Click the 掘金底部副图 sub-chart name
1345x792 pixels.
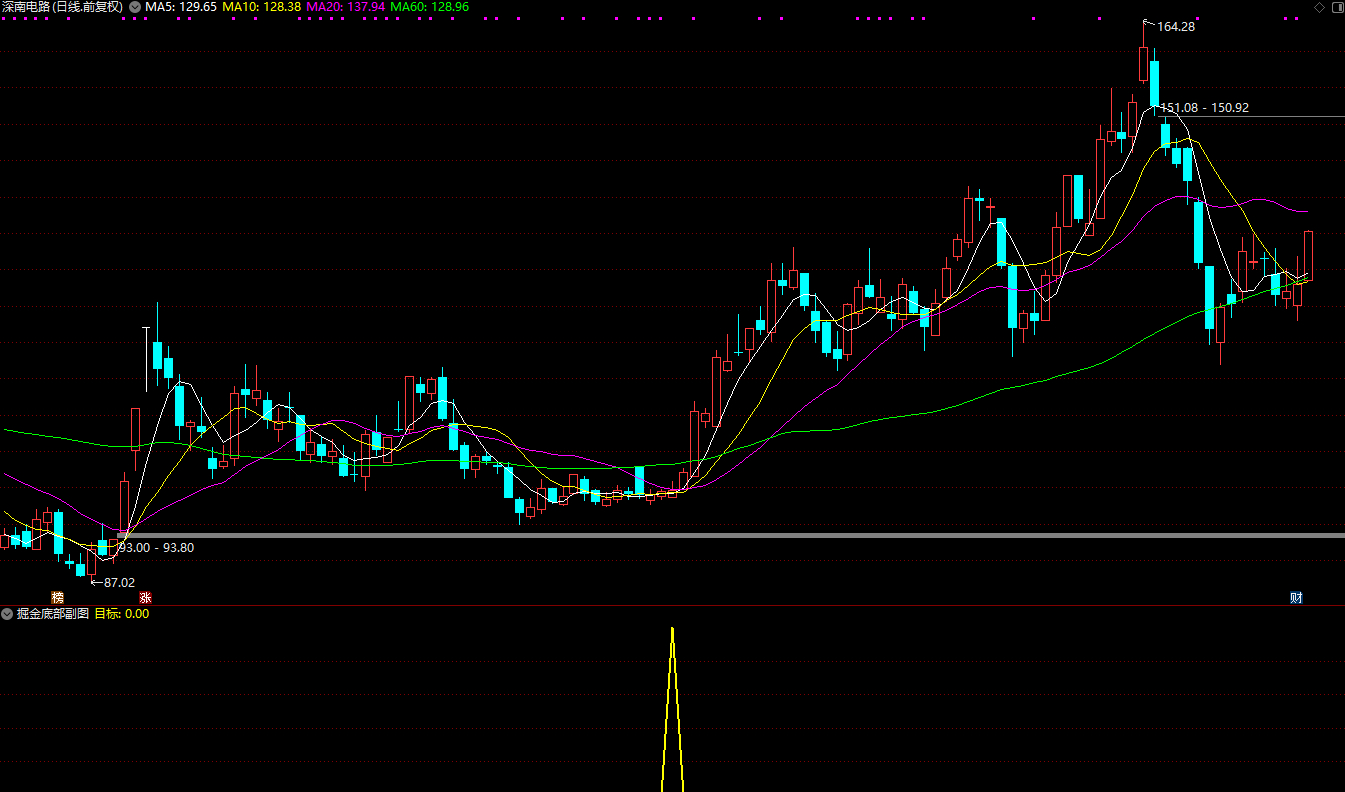(53, 614)
